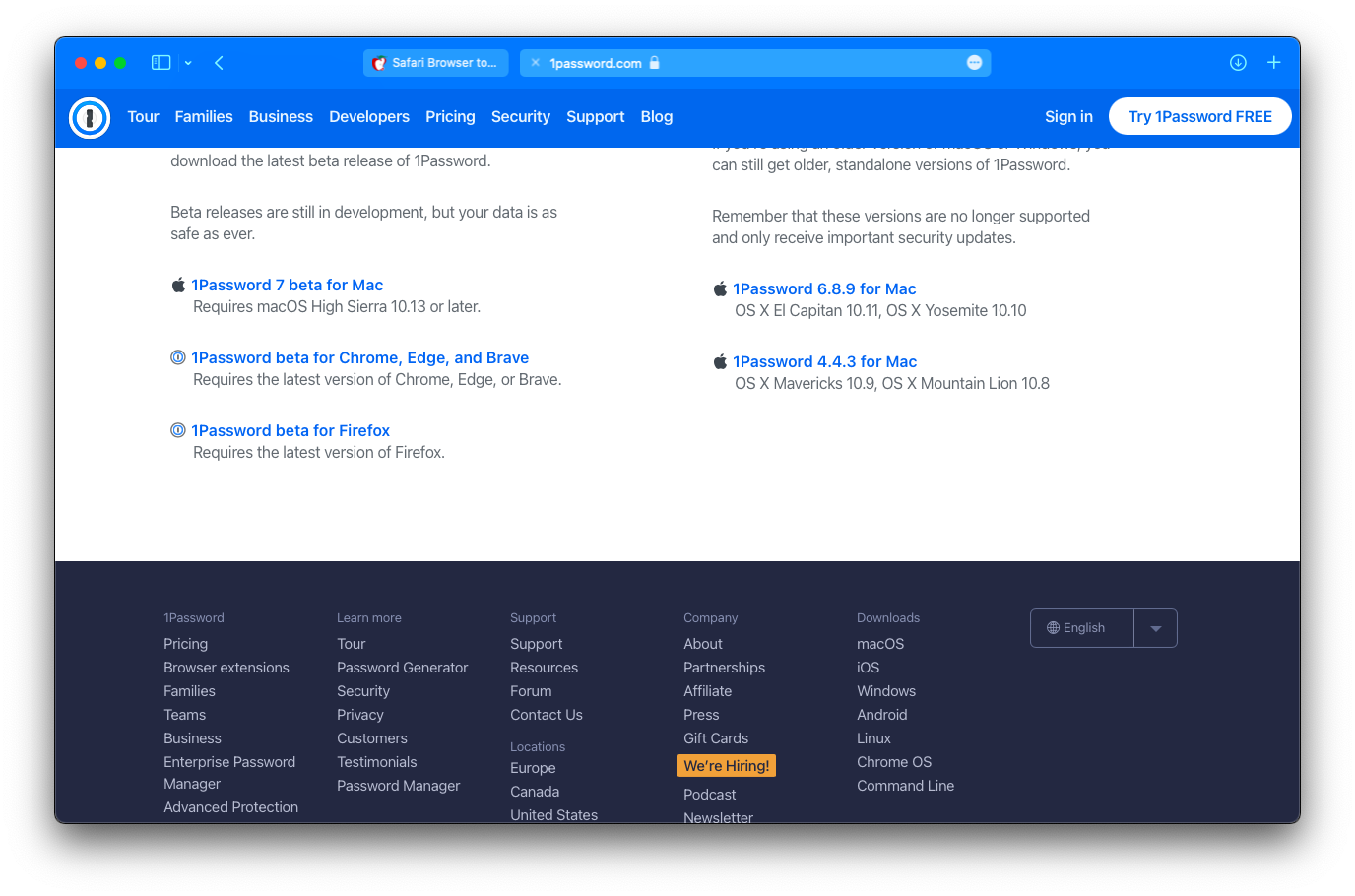The height and width of the screenshot is (896, 1355).
Task: Click the Apple icon beside 1Password 6.8.9
Action: click(x=720, y=289)
